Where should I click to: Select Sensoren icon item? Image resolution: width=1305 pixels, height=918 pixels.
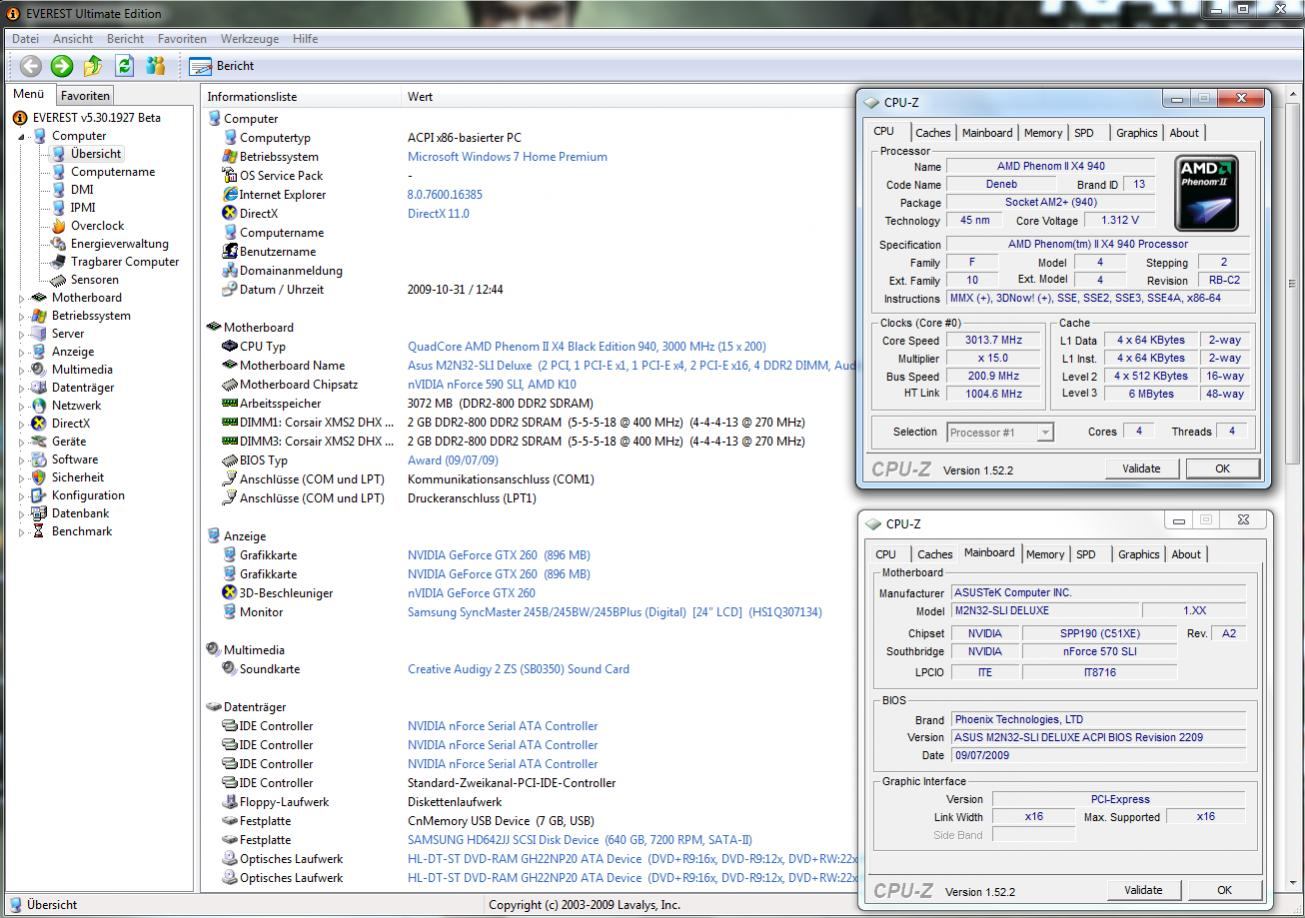59,280
